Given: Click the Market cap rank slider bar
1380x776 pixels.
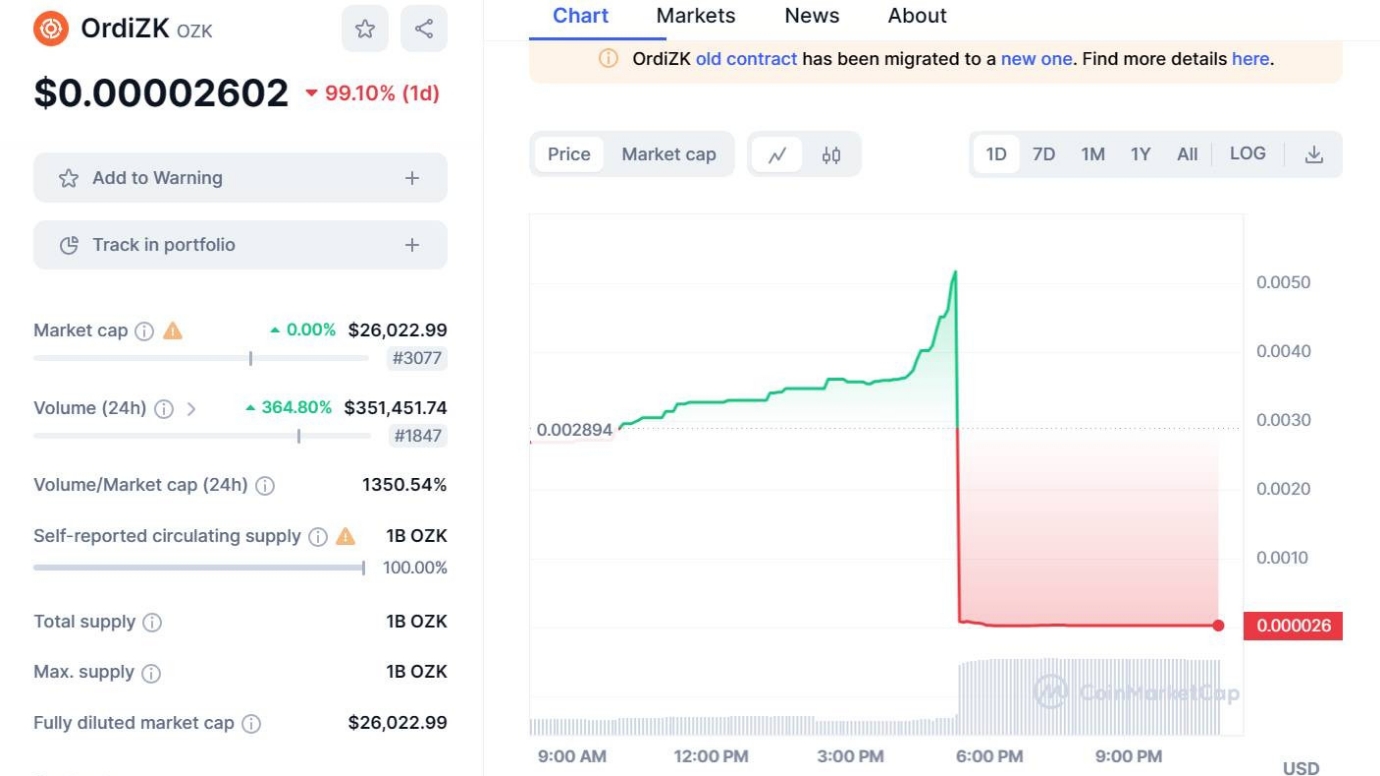Looking at the screenshot, I should point(201,358).
